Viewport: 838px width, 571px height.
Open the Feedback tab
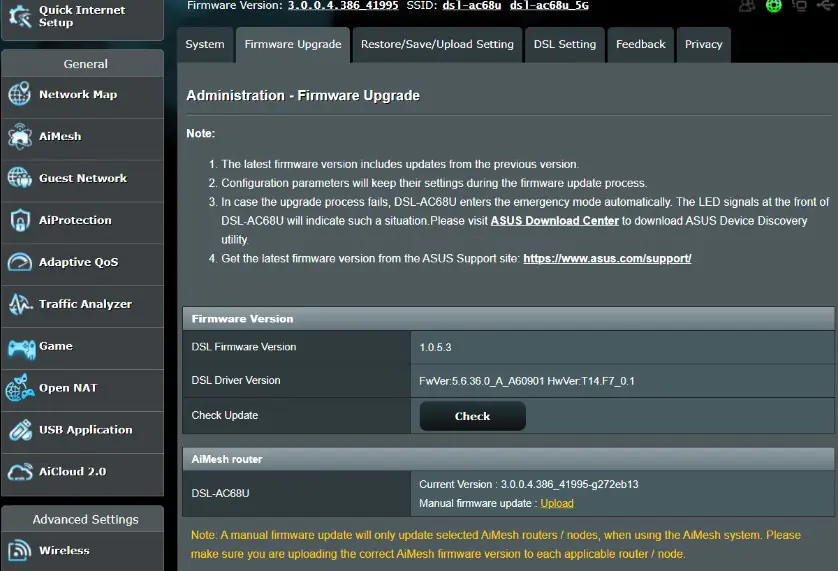coord(641,44)
